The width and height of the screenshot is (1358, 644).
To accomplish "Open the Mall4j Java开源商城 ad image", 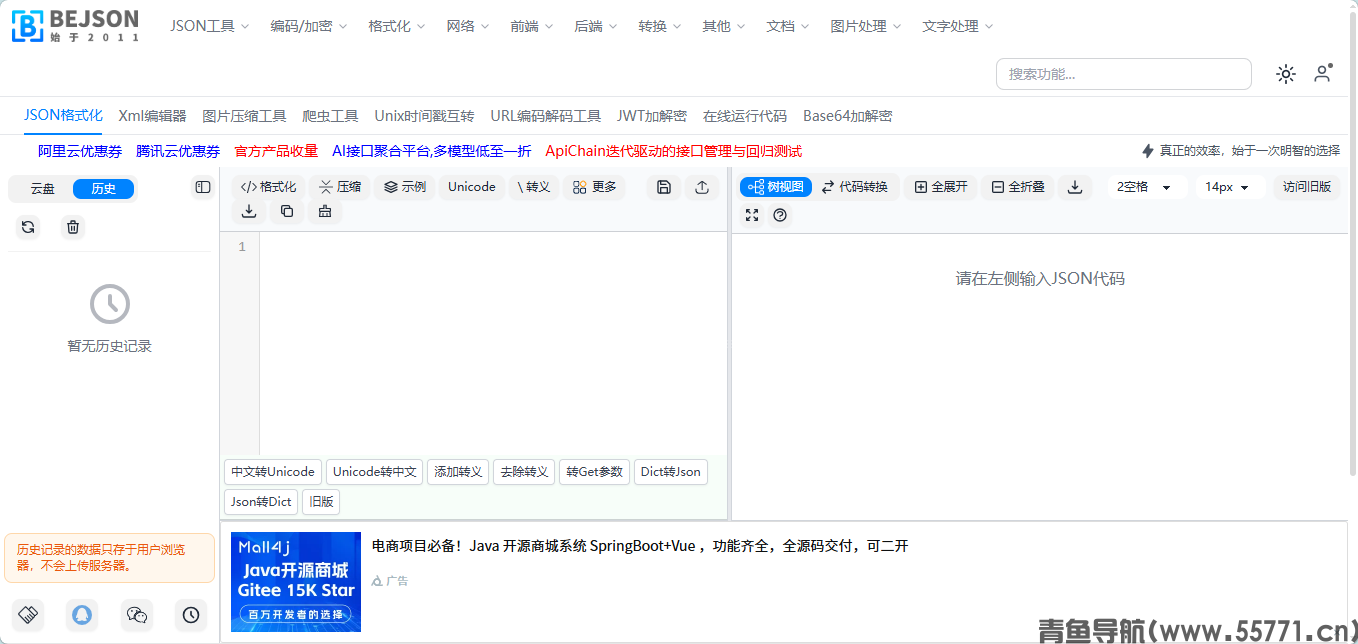I will coord(296,582).
